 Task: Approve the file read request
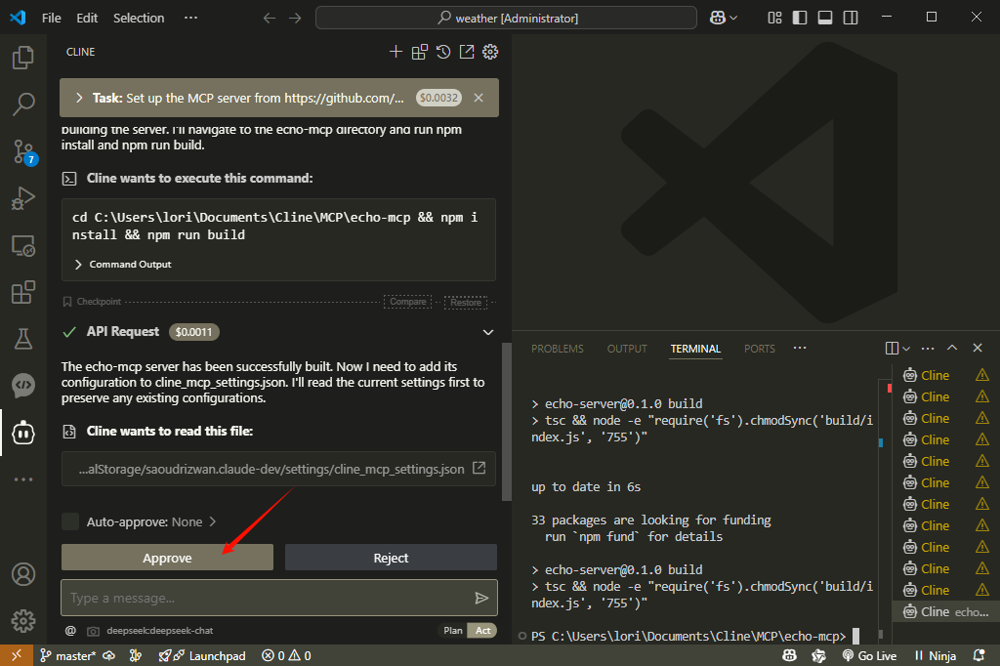tap(167, 558)
